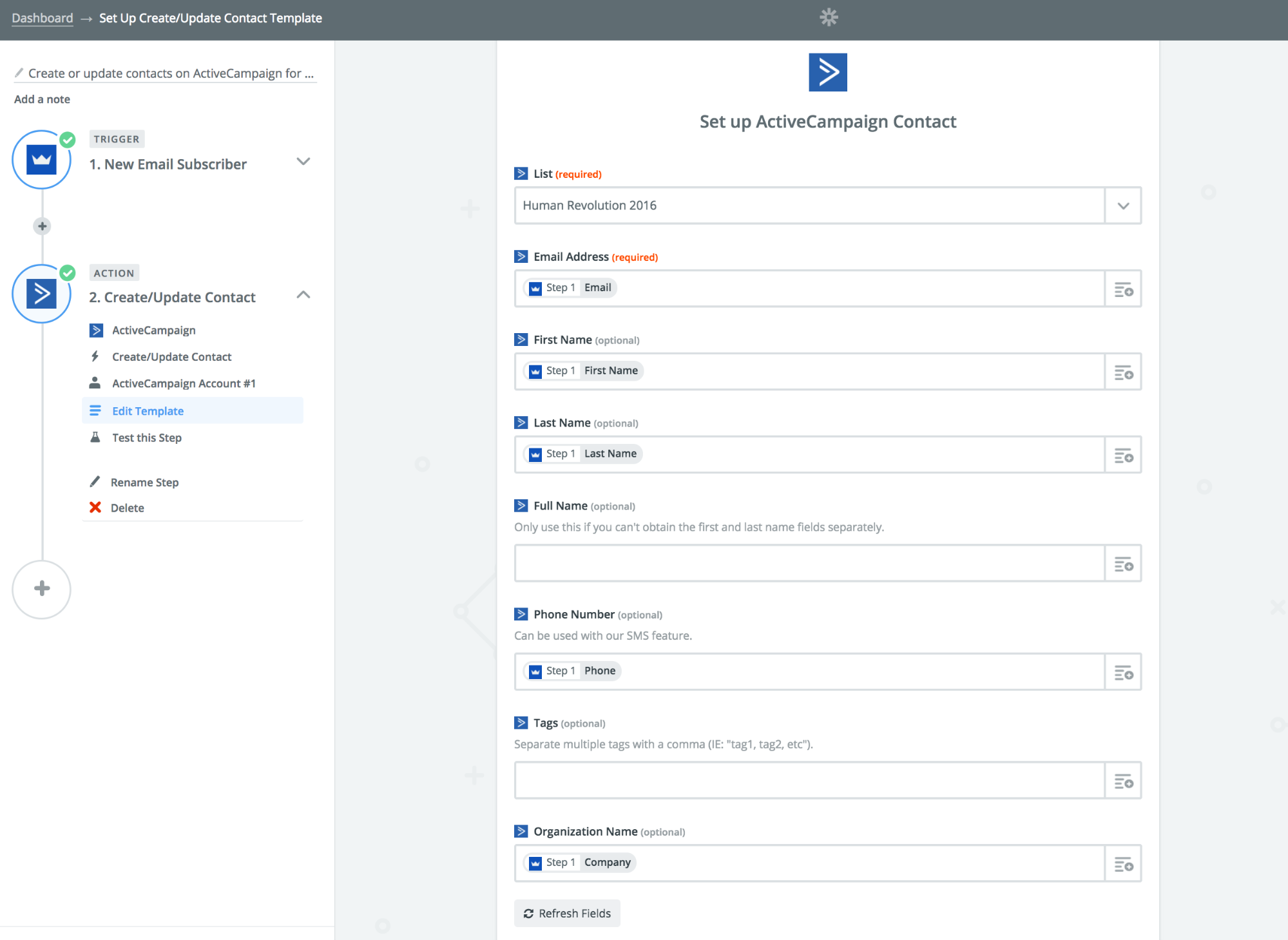Click the trigger step crown icon circle
The width and height of the screenshot is (1288, 940).
coord(41,160)
